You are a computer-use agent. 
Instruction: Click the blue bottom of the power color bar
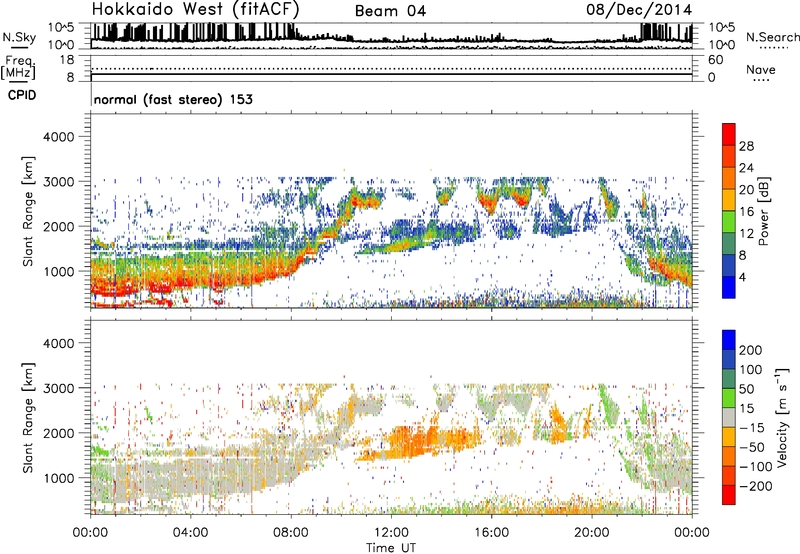(729, 288)
